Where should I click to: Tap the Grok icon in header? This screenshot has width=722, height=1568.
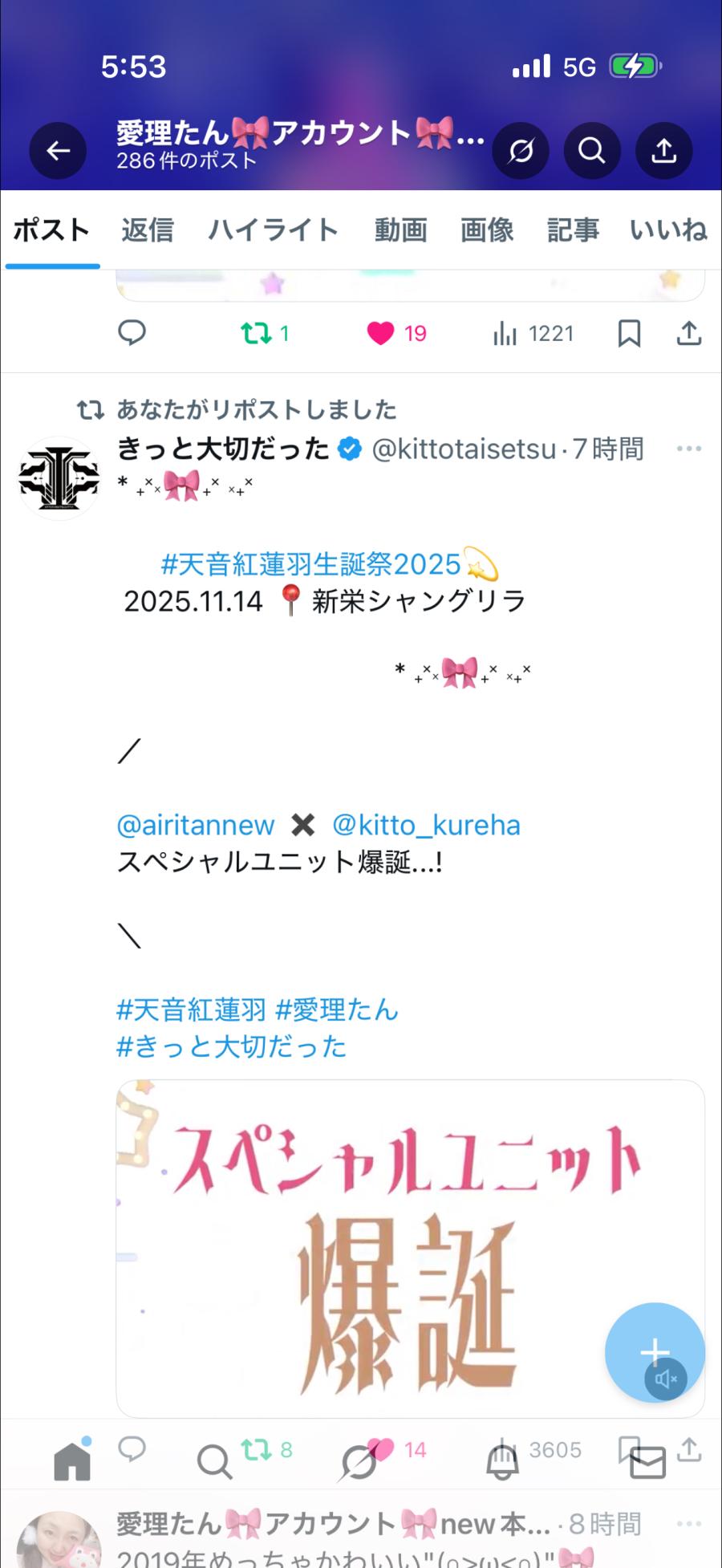521,151
